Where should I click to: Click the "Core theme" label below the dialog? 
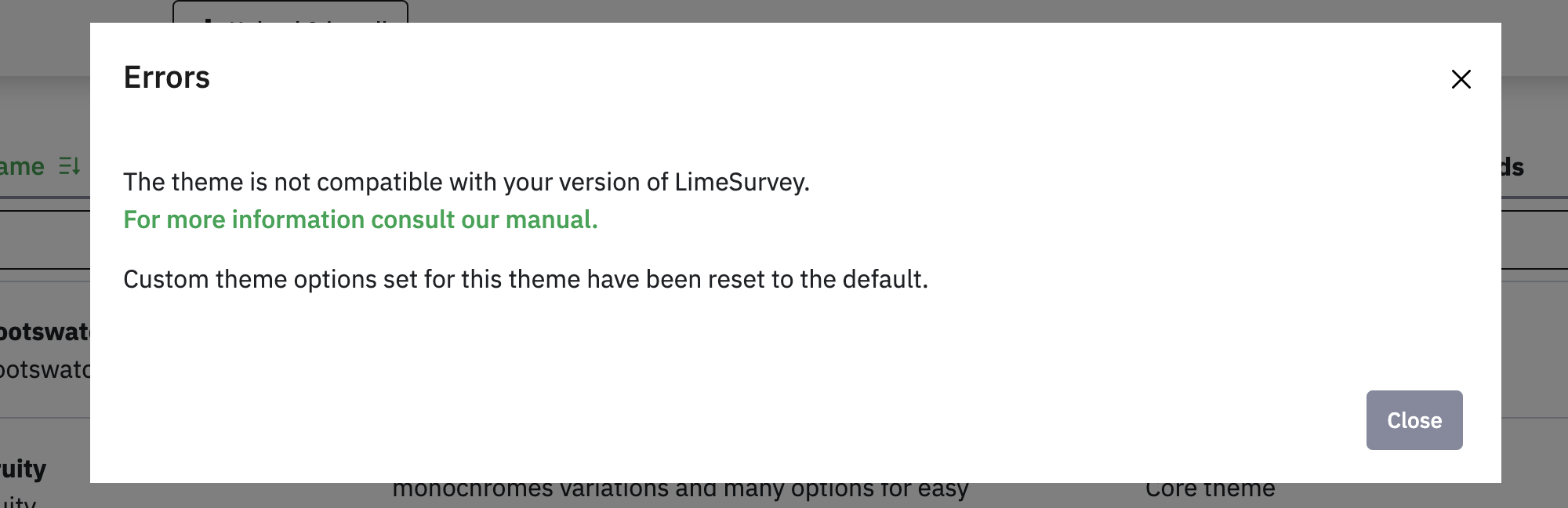pos(1210,491)
